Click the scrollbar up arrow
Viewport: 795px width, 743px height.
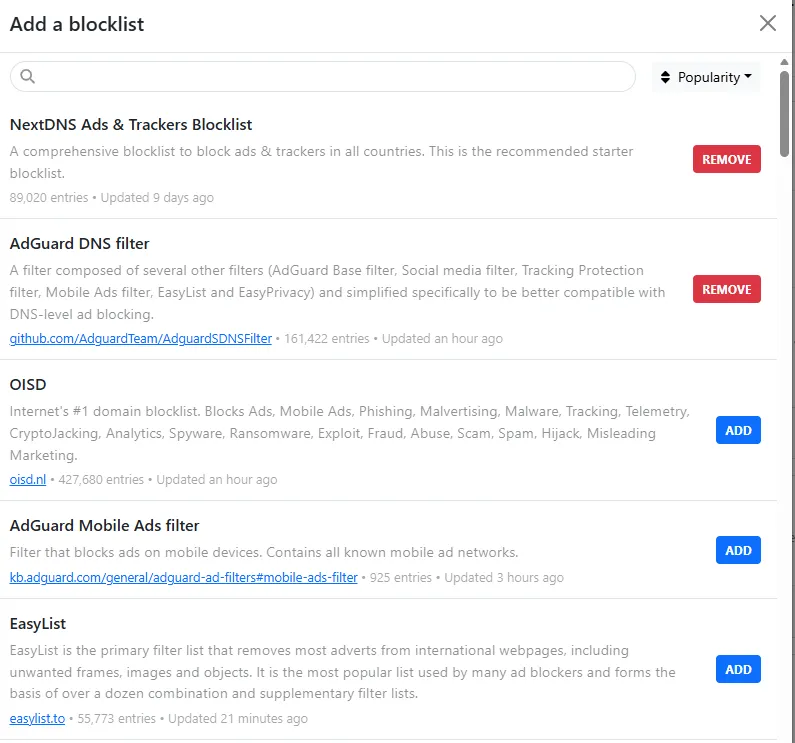[x=785, y=61]
